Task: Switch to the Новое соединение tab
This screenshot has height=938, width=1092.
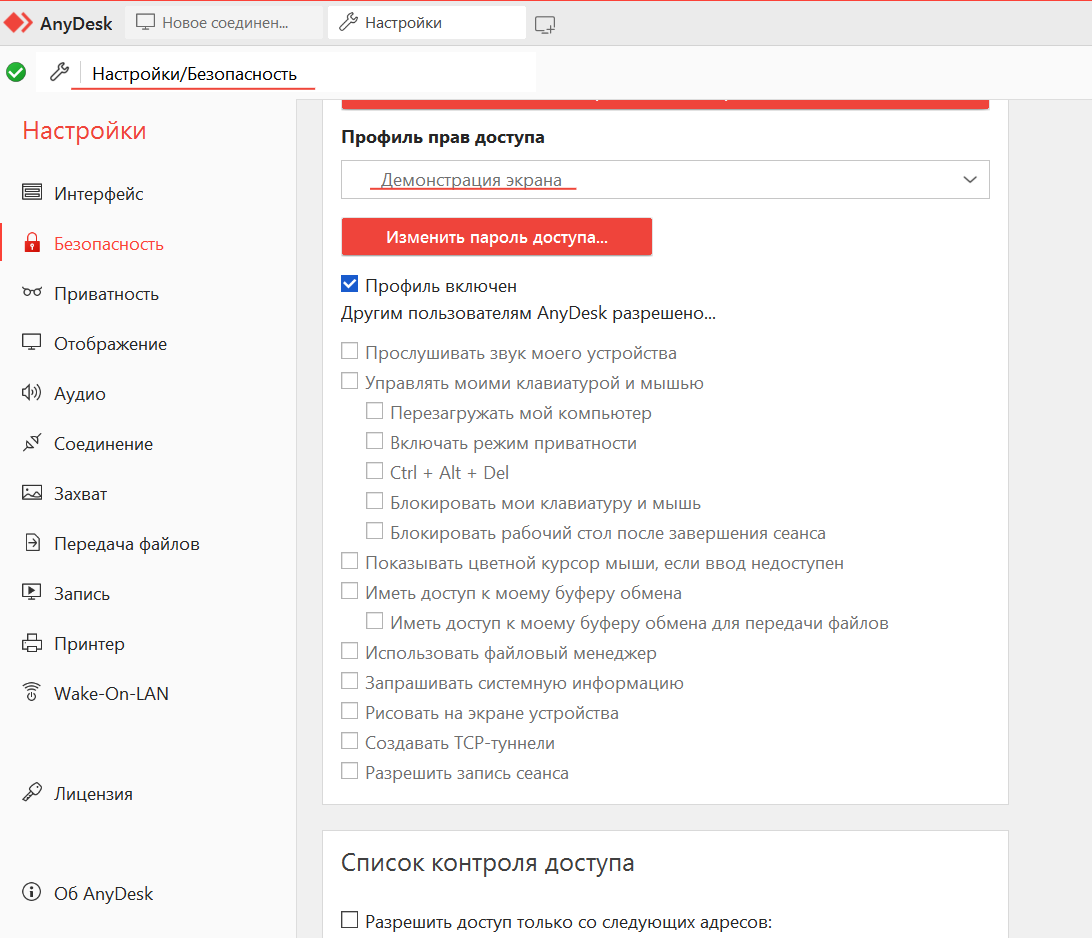Action: pyautogui.click(x=224, y=22)
